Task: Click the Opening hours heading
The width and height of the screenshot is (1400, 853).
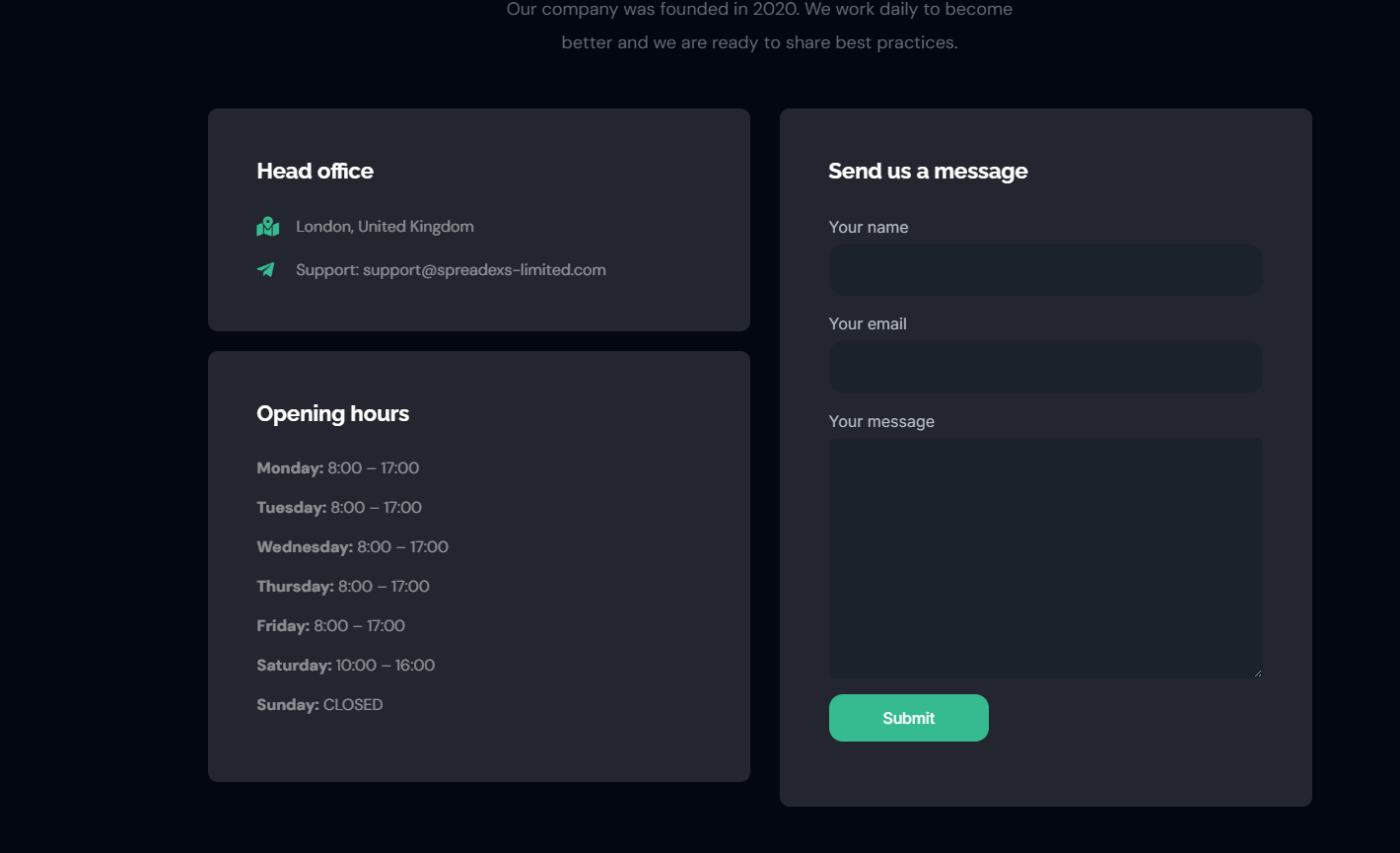Action: [332, 414]
